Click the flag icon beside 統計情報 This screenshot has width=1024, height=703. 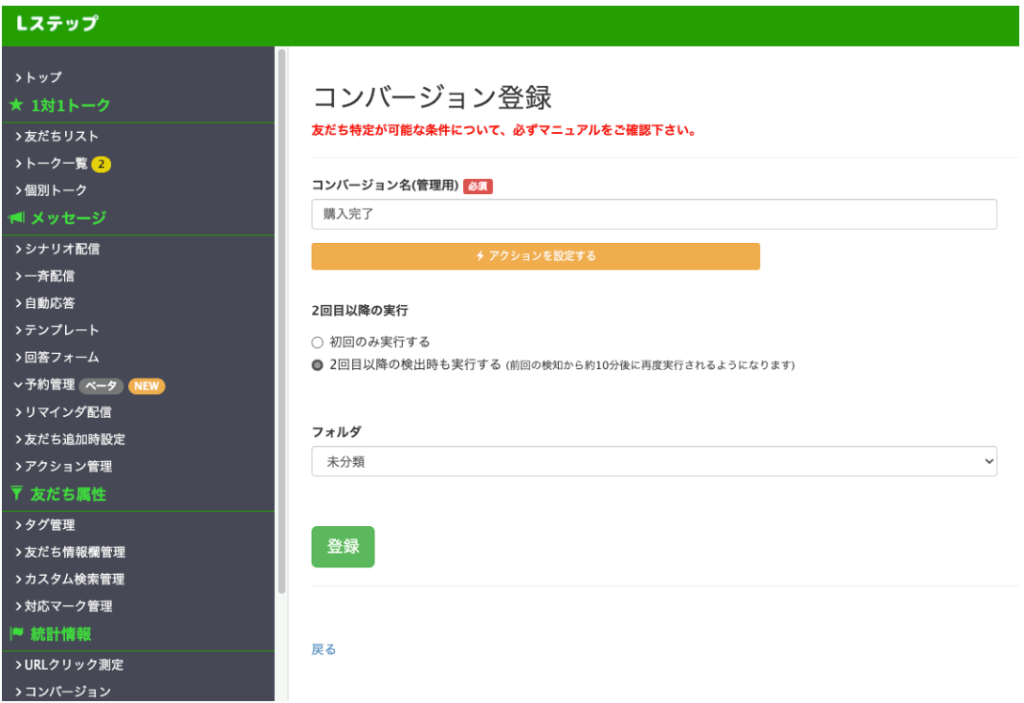coord(17,633)
